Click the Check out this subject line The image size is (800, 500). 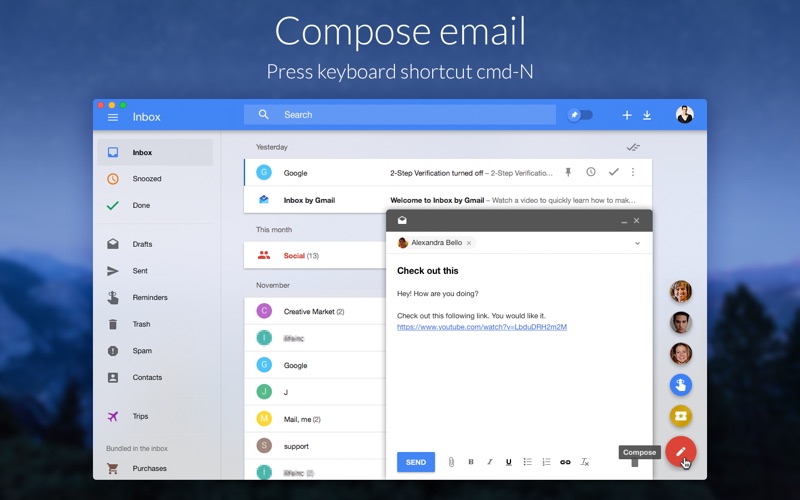point(428,271)
